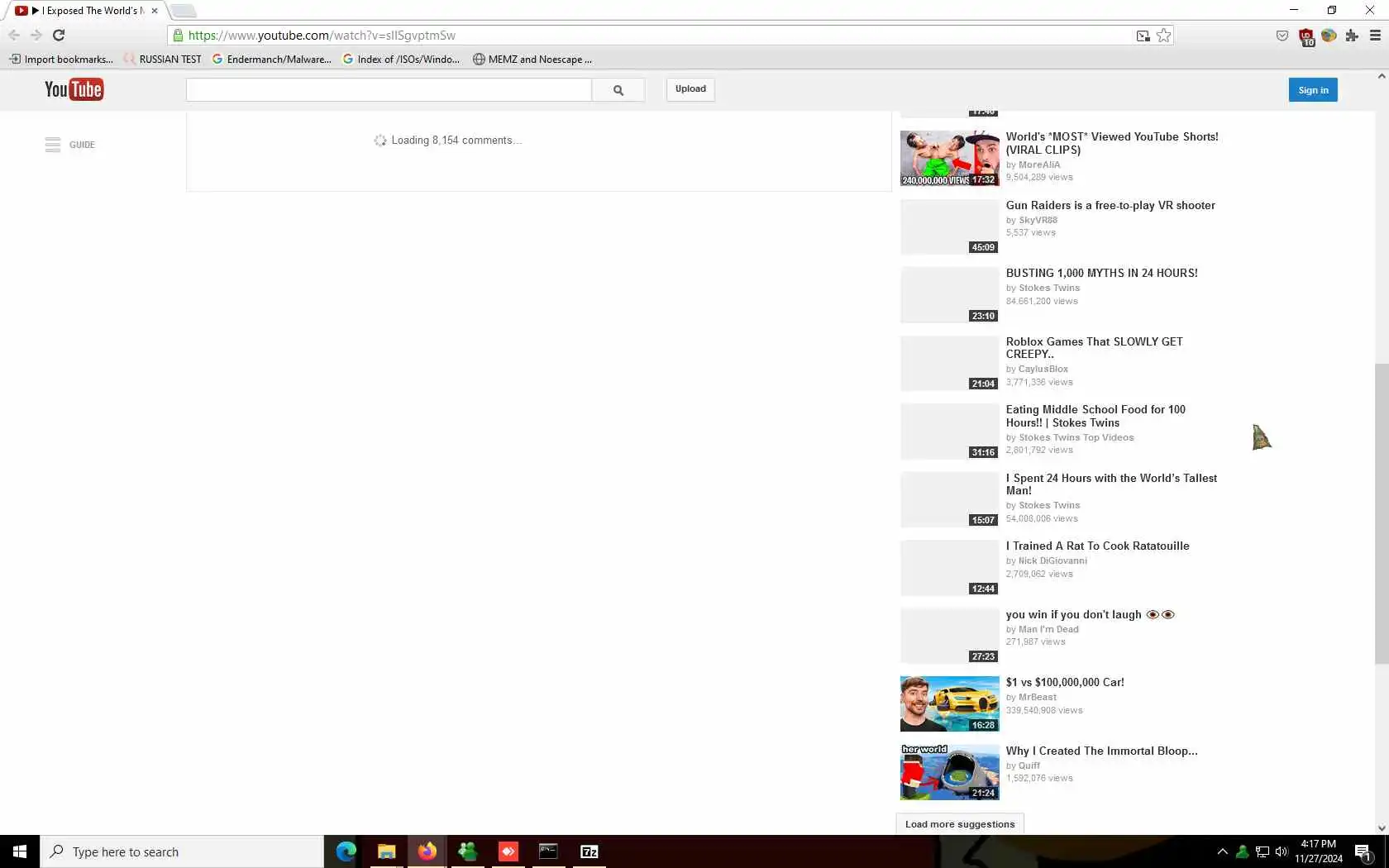Screen dimensions: 1389x868
Task: Focus the YouTube search input field
Action: click(x=389, y=90)
